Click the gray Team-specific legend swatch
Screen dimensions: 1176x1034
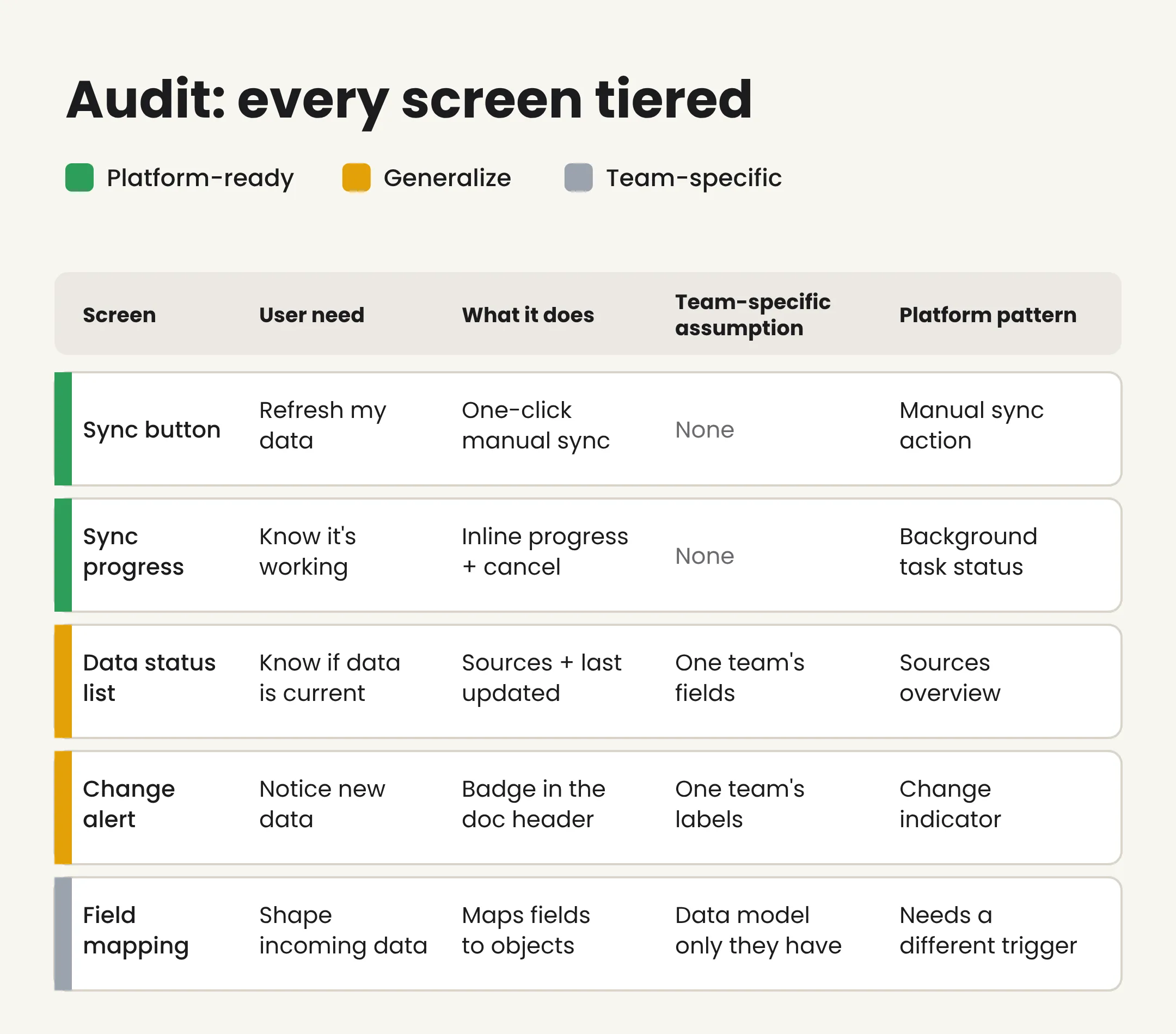(x=578, y=177)
